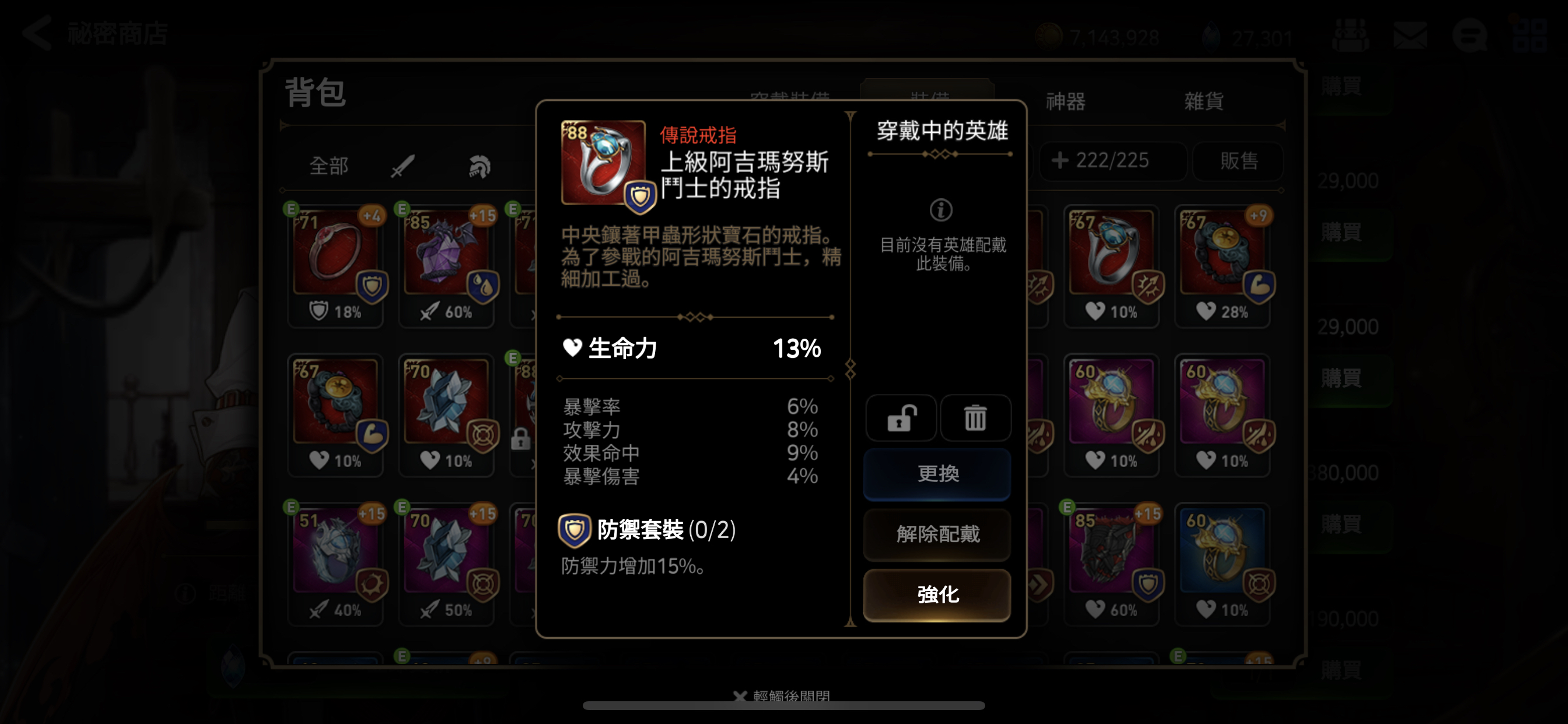This screenshot has height=724, width=1568.
Task: Click the trash can delete icon
Action: coord(975,418)
